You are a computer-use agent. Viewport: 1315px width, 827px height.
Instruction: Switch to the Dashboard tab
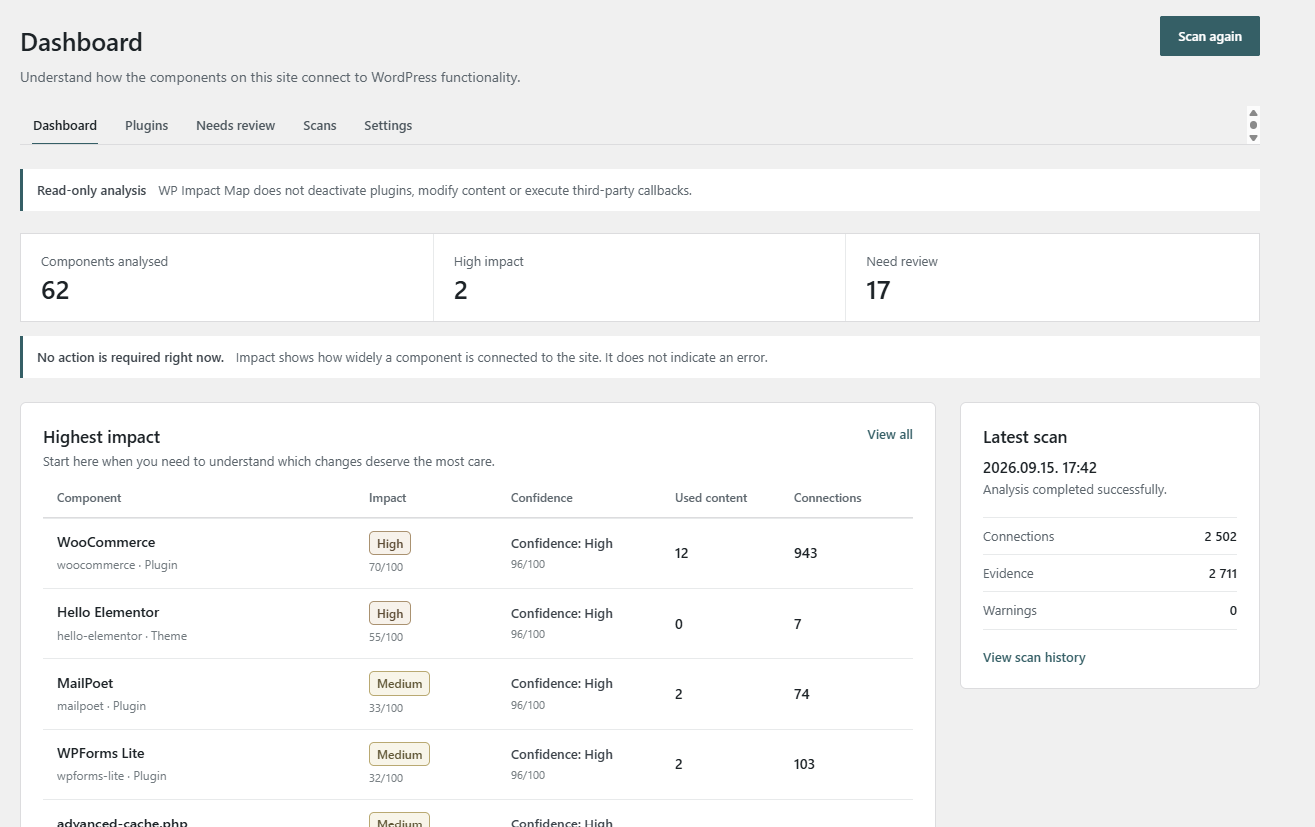pyautogui.click(x=65, y=126)
